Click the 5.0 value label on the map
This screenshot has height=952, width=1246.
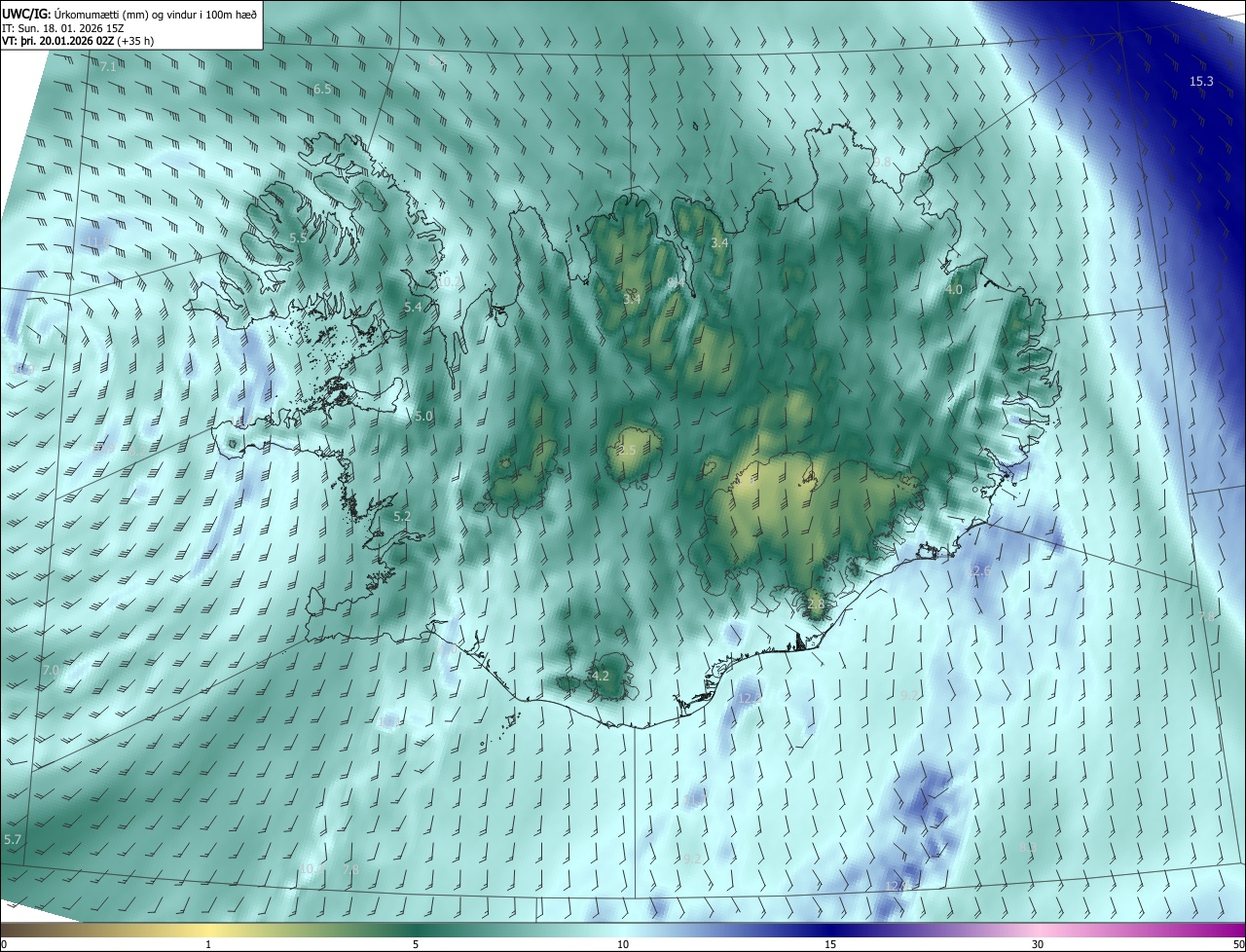pyautogui.click(x=423, y=416)
